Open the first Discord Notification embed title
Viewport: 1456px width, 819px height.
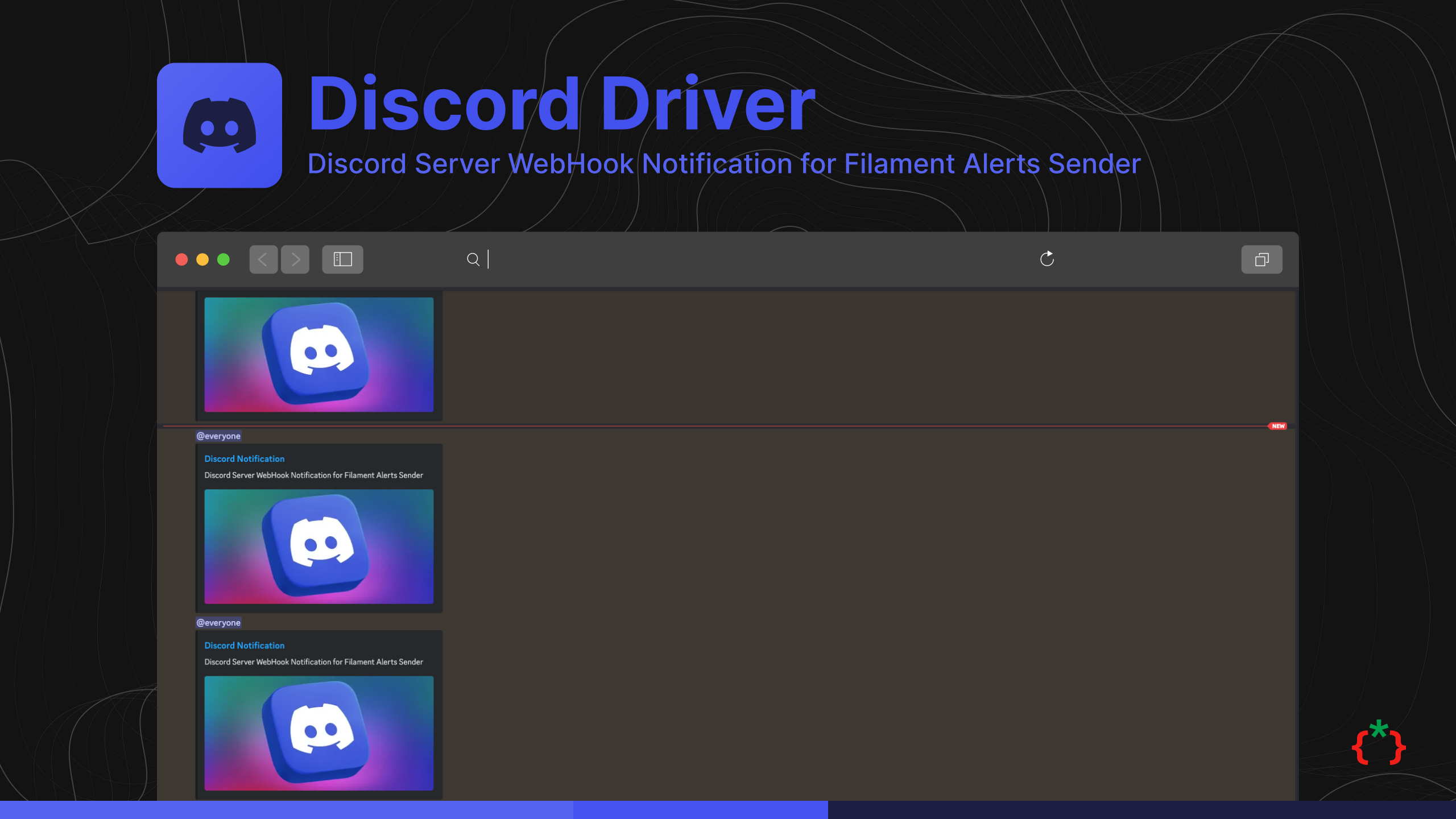point(244,458)
